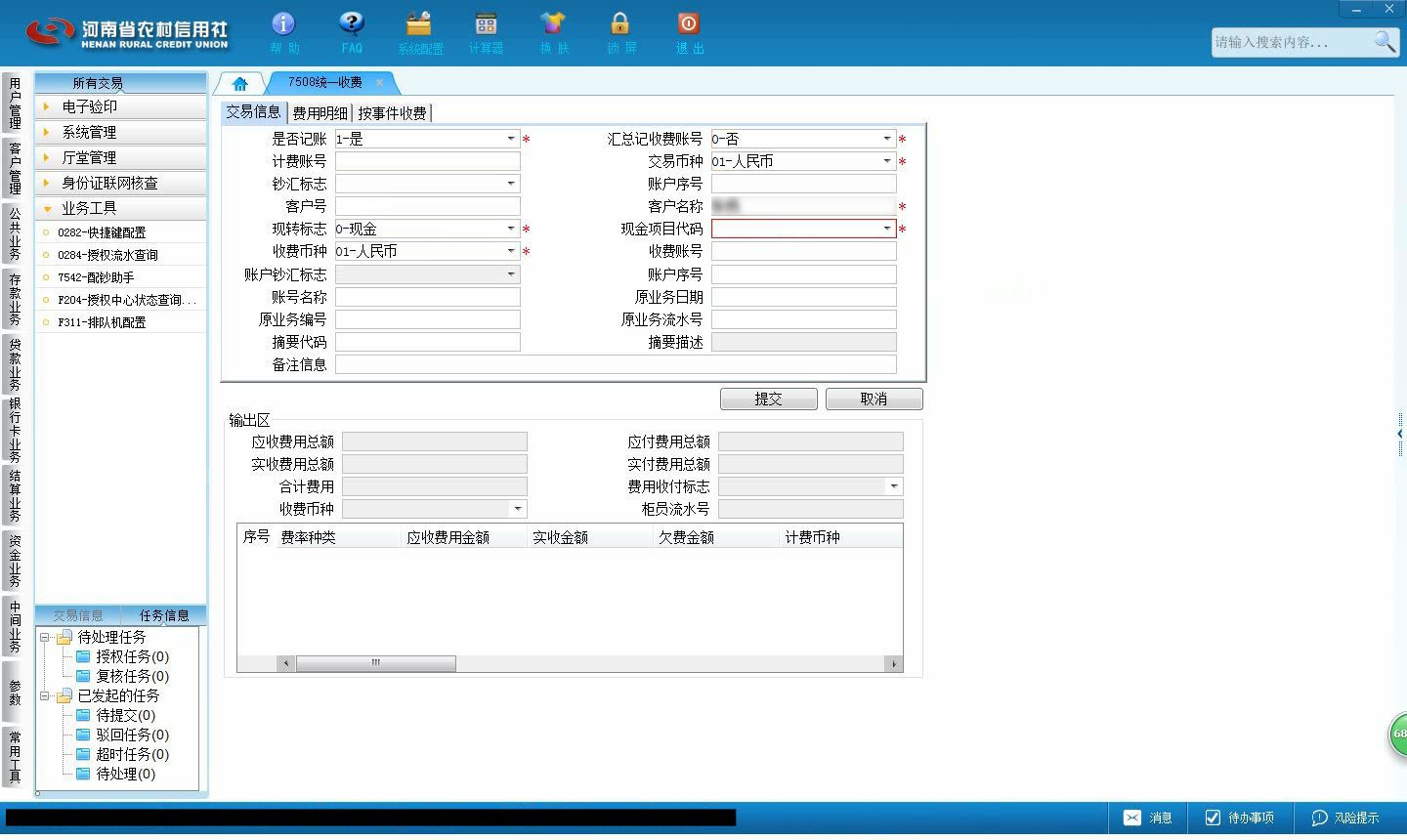Switch to 交易信息 bottom-left panel tab
This screenshot has width=1407, height=840.
78,615
